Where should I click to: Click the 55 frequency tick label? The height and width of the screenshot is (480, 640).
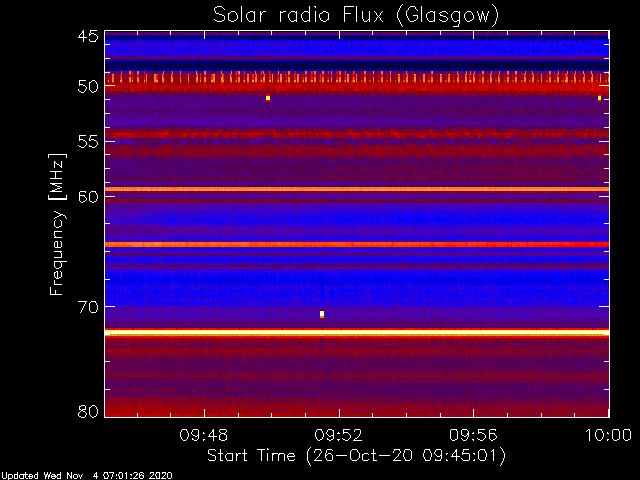click(88, 142)
